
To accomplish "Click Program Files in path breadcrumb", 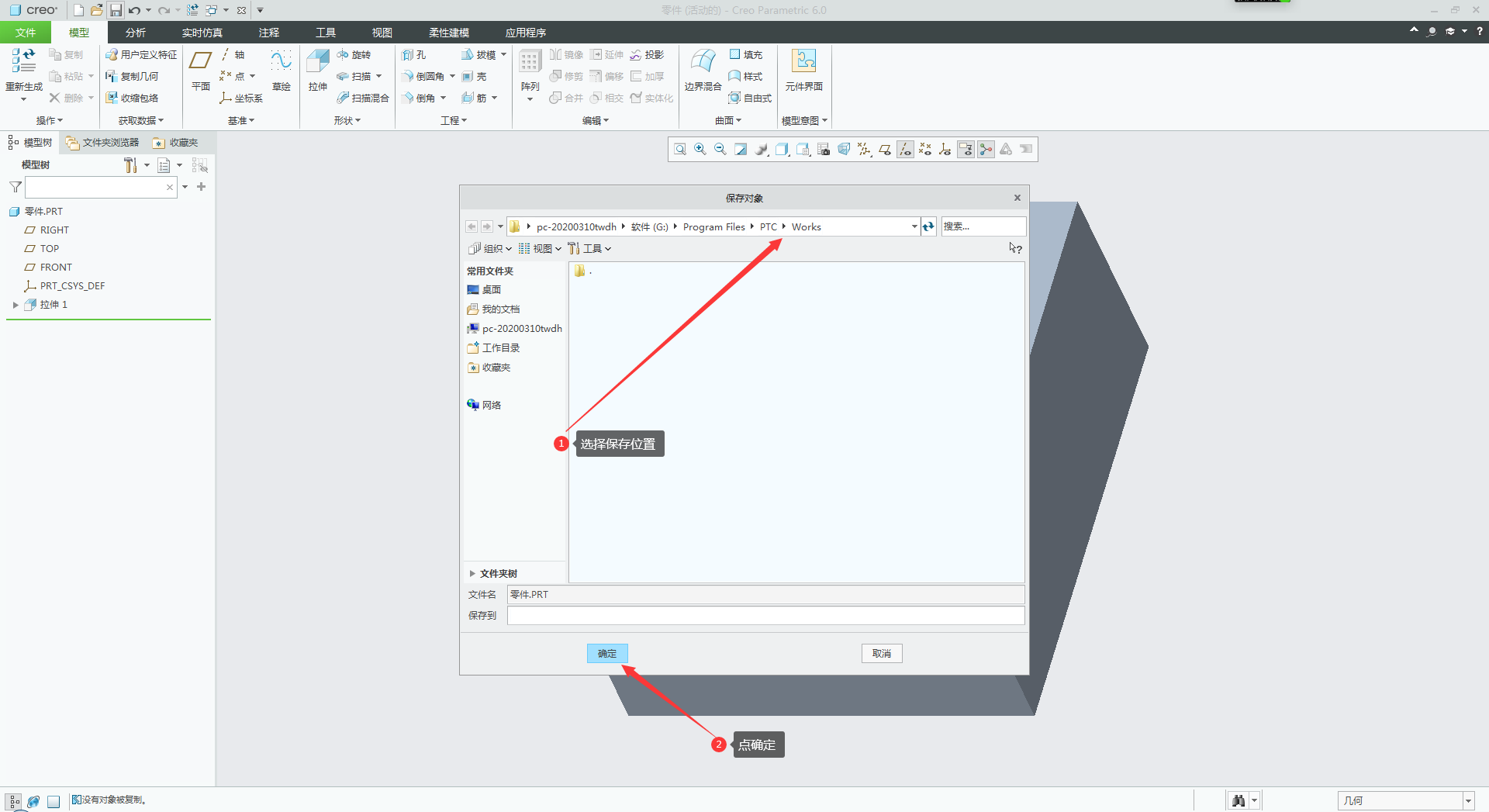I will tap(713, 227).
